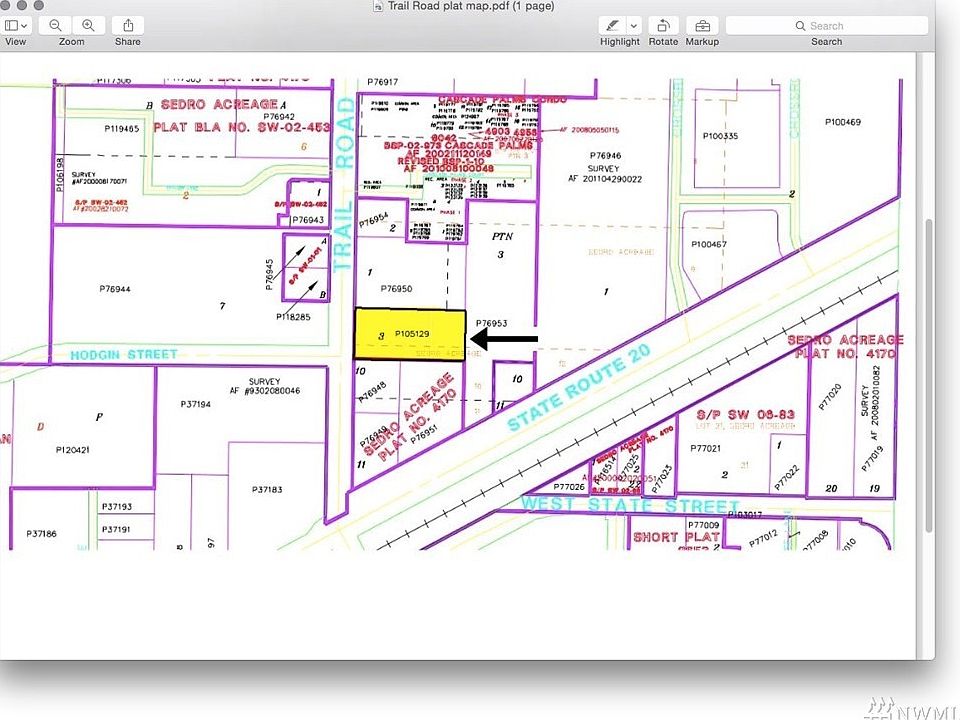Viewport: 960px width, 720px height.
Task: Click parcel label P76917
Action: pos(383,81)
